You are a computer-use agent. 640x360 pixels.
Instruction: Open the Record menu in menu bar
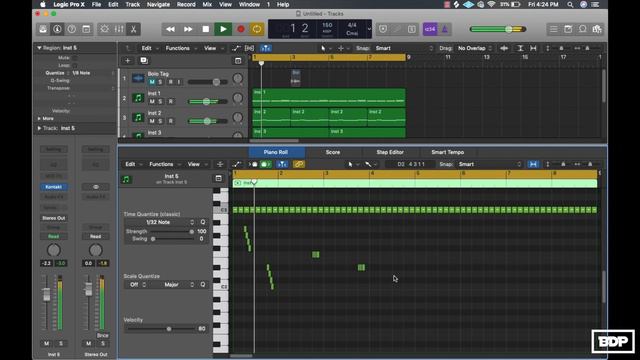pyautogui.click(x=186, y=4)
